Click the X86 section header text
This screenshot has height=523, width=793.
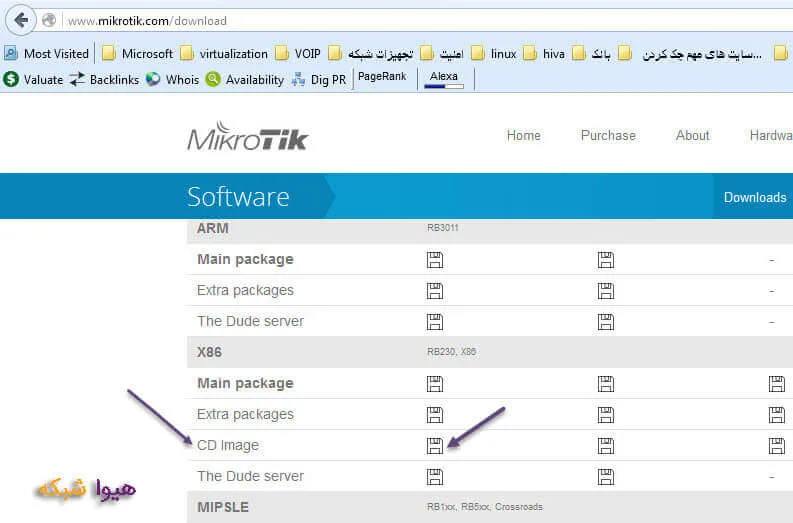click(209, 352)
